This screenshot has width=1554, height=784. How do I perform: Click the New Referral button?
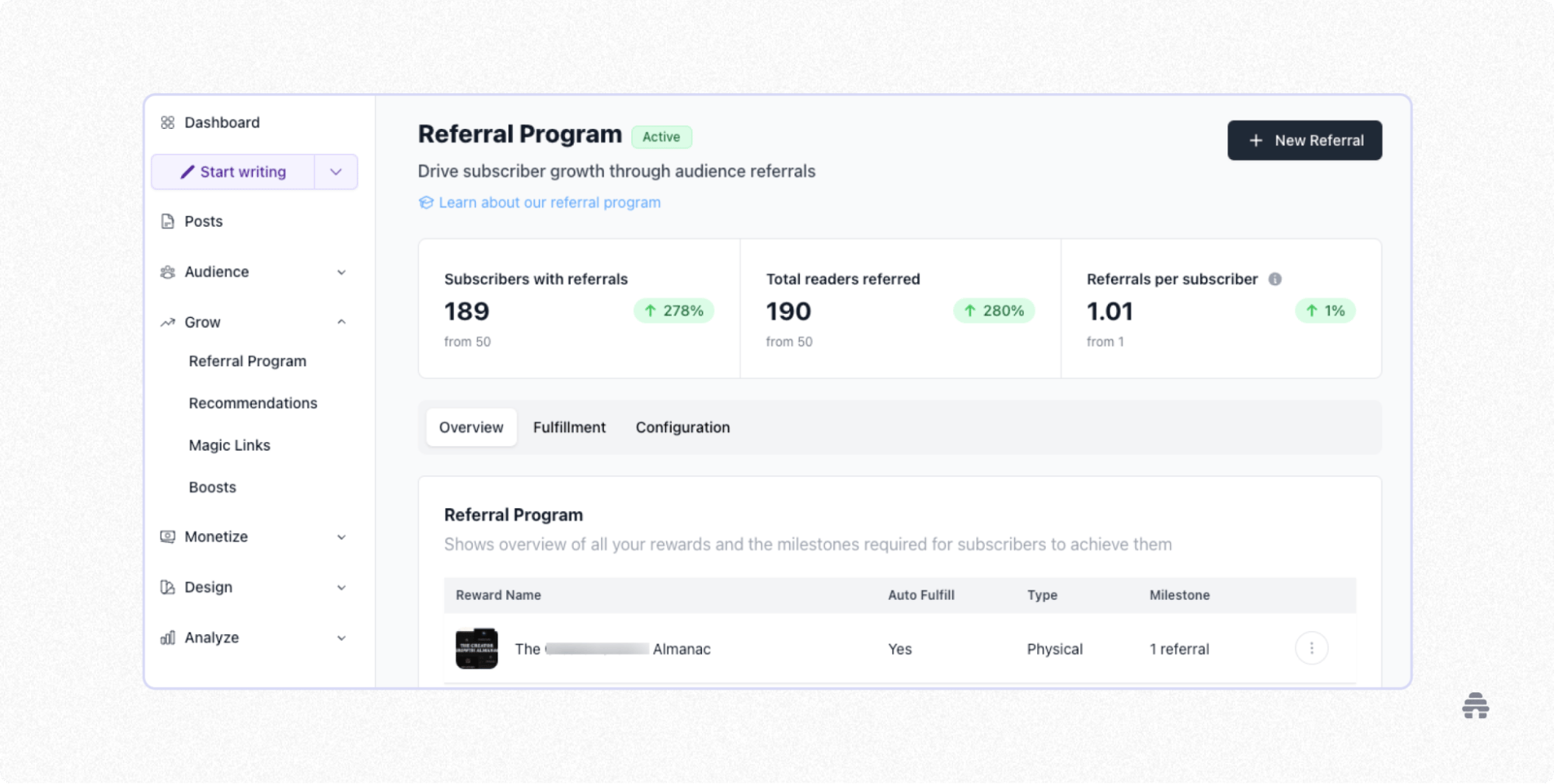(1304, 141)
